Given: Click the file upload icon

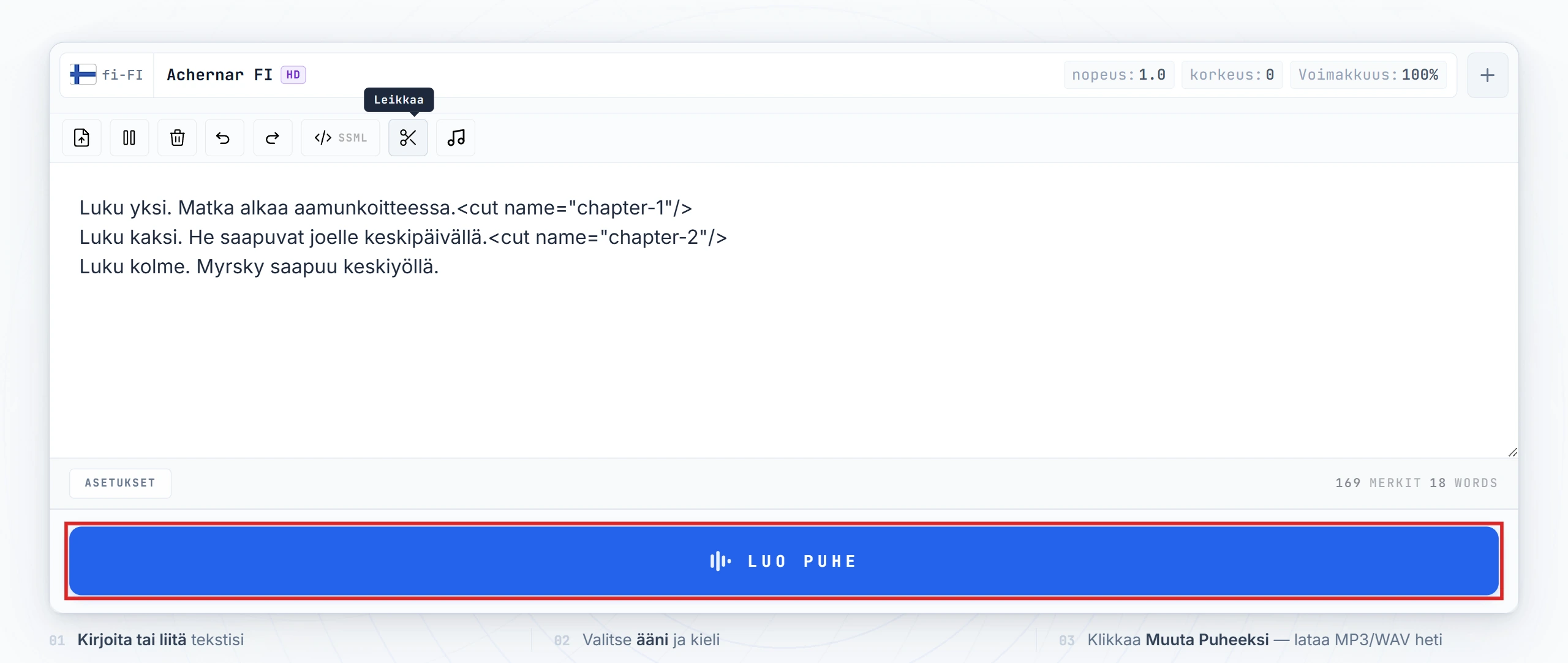Looking at the screenshot, I should (81, 137).
